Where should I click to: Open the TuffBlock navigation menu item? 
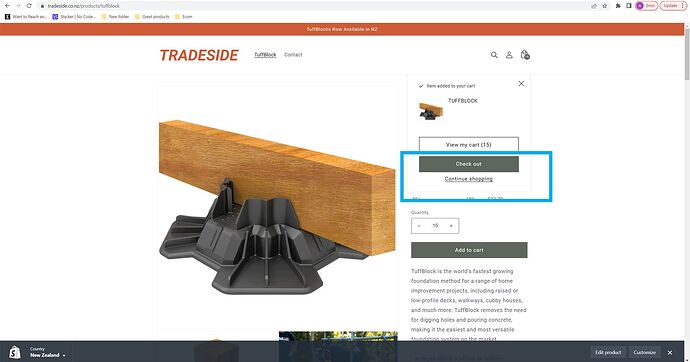click(265, 55)
